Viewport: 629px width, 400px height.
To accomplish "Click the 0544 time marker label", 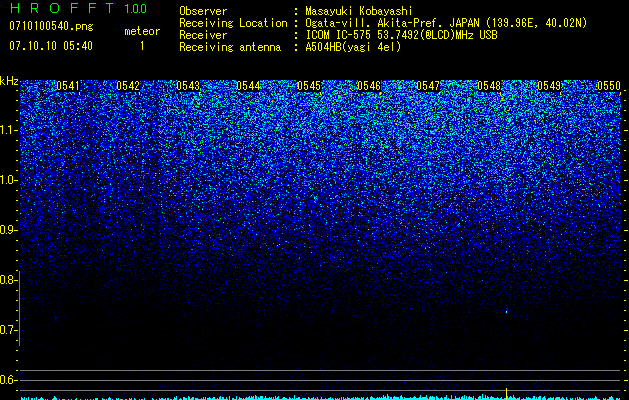I will pyautogui.click(x=248, y=86).
